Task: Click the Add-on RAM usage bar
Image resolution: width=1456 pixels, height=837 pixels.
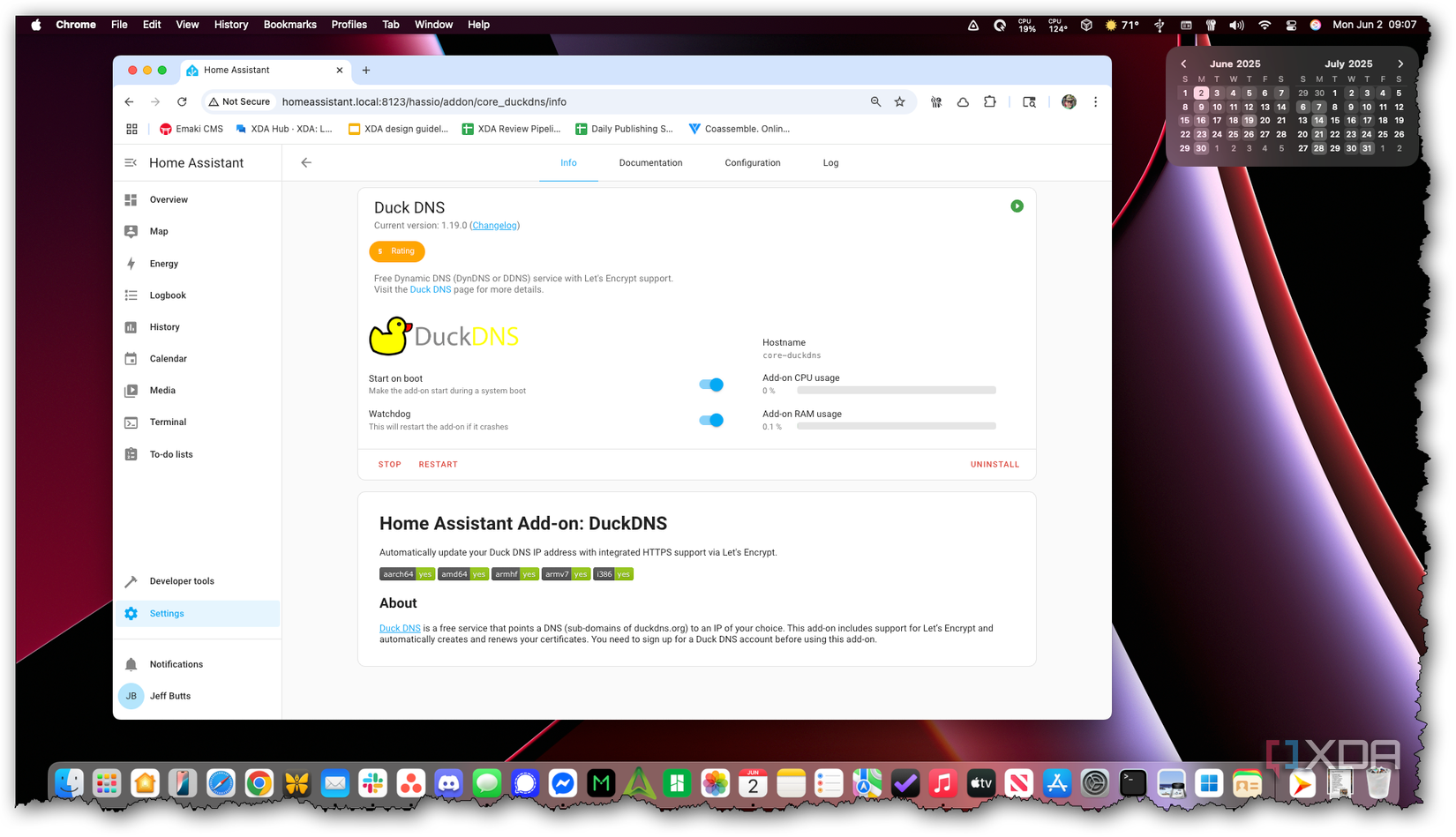Action: 896,426
